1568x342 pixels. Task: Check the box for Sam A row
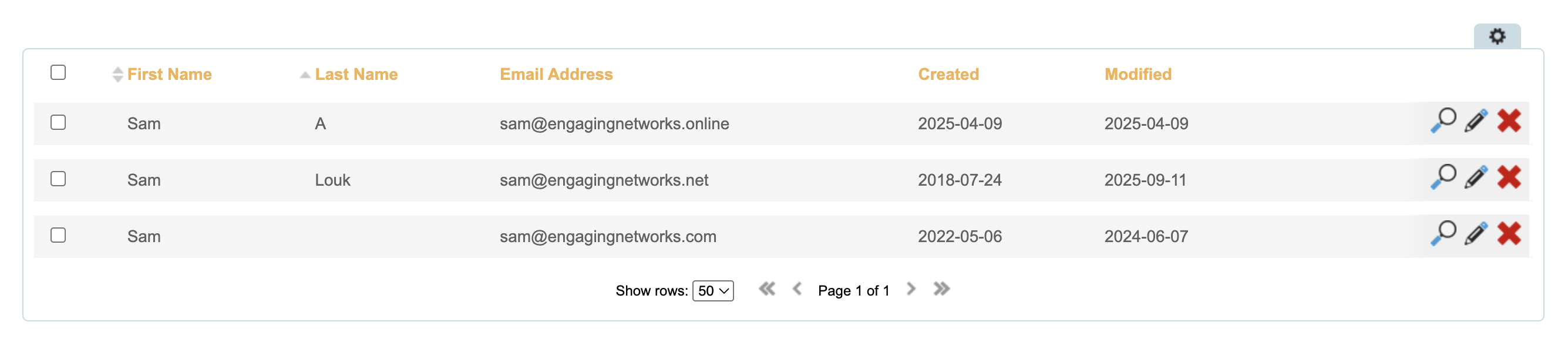pyautogui.click(x=58, y=122)
